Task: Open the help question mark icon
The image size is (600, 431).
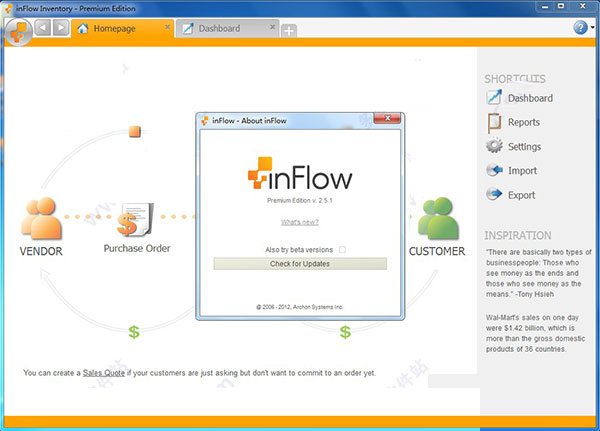Action: [580, 28]
